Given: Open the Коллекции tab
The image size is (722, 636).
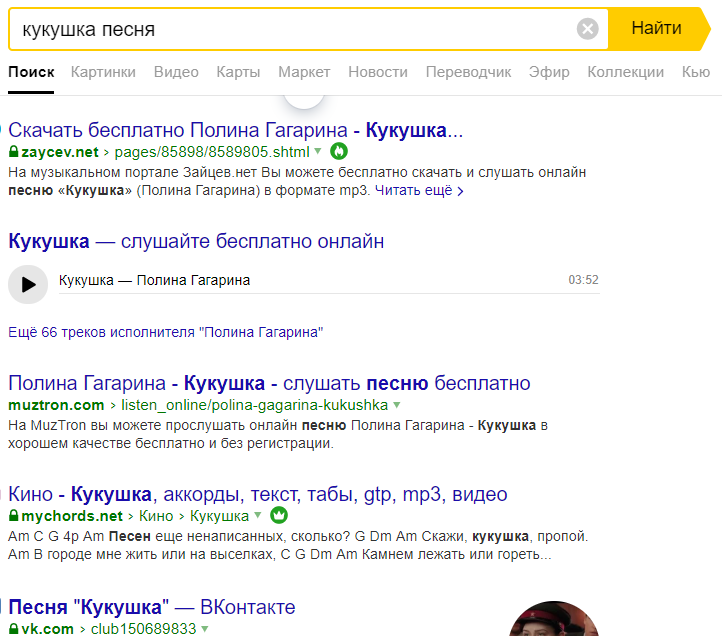Looking at the screenshot, I should coord(625,72).
